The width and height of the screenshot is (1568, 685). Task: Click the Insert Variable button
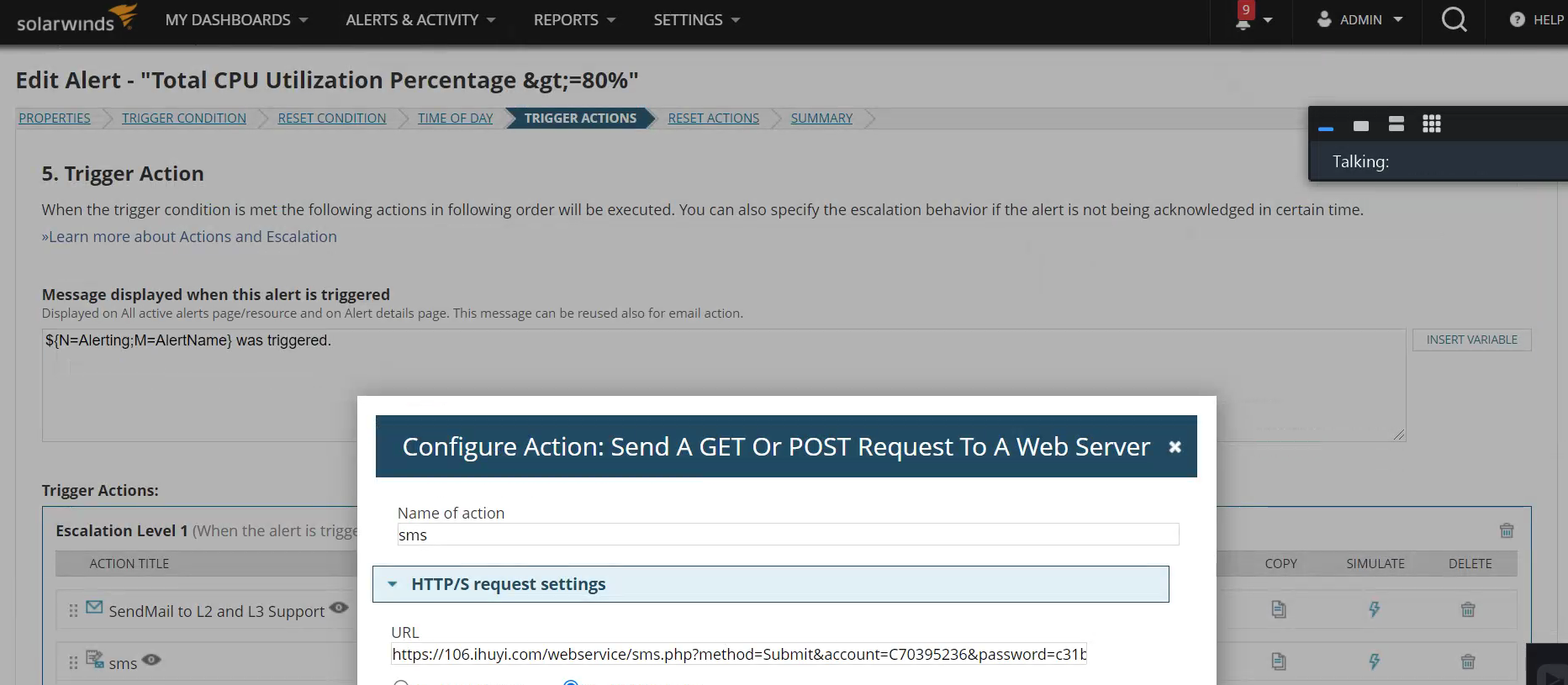pyautogui.click(x=1471, y=340)
